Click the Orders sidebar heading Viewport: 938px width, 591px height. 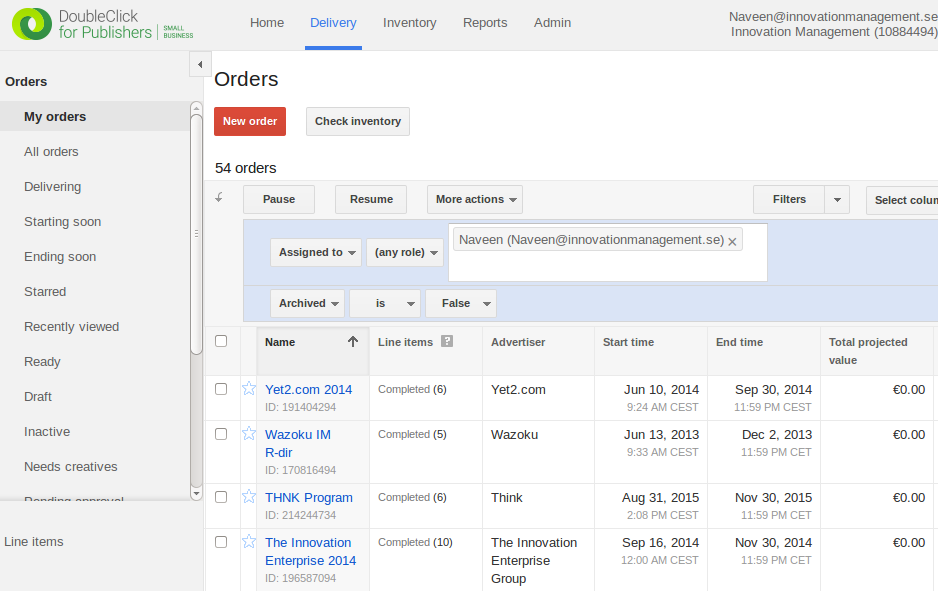26,81
